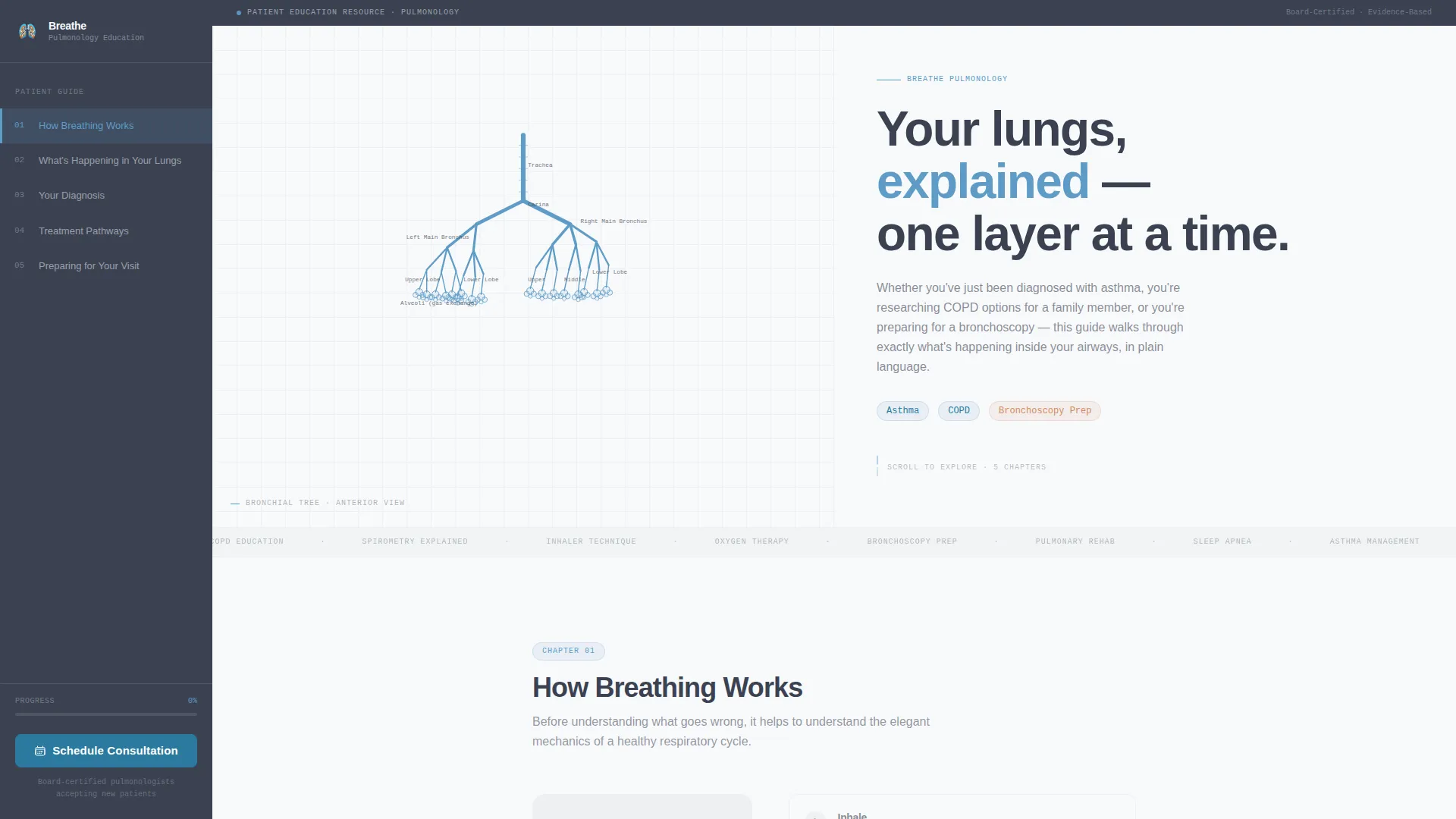Open How Breathing Works chapter

(106, 126)
